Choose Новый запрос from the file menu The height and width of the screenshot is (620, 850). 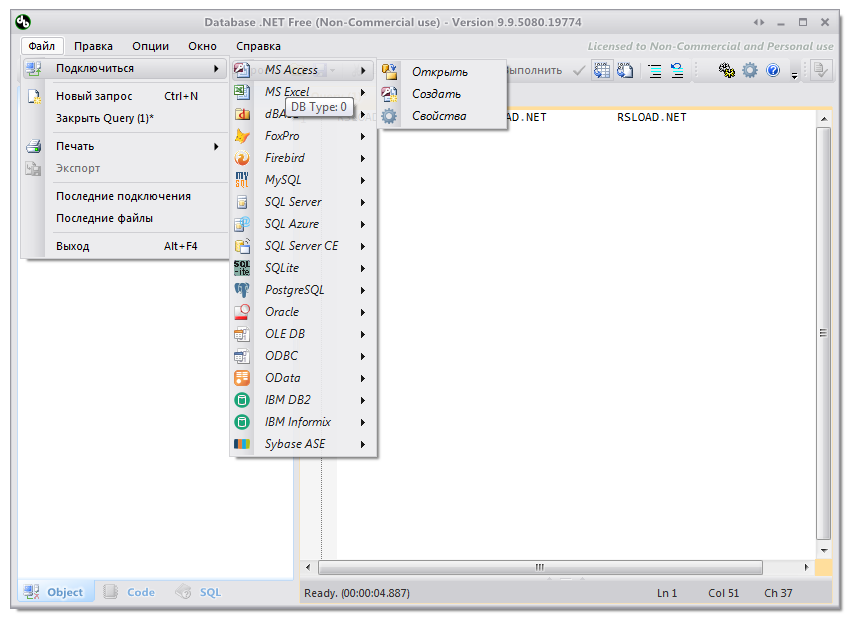point(94,96)
